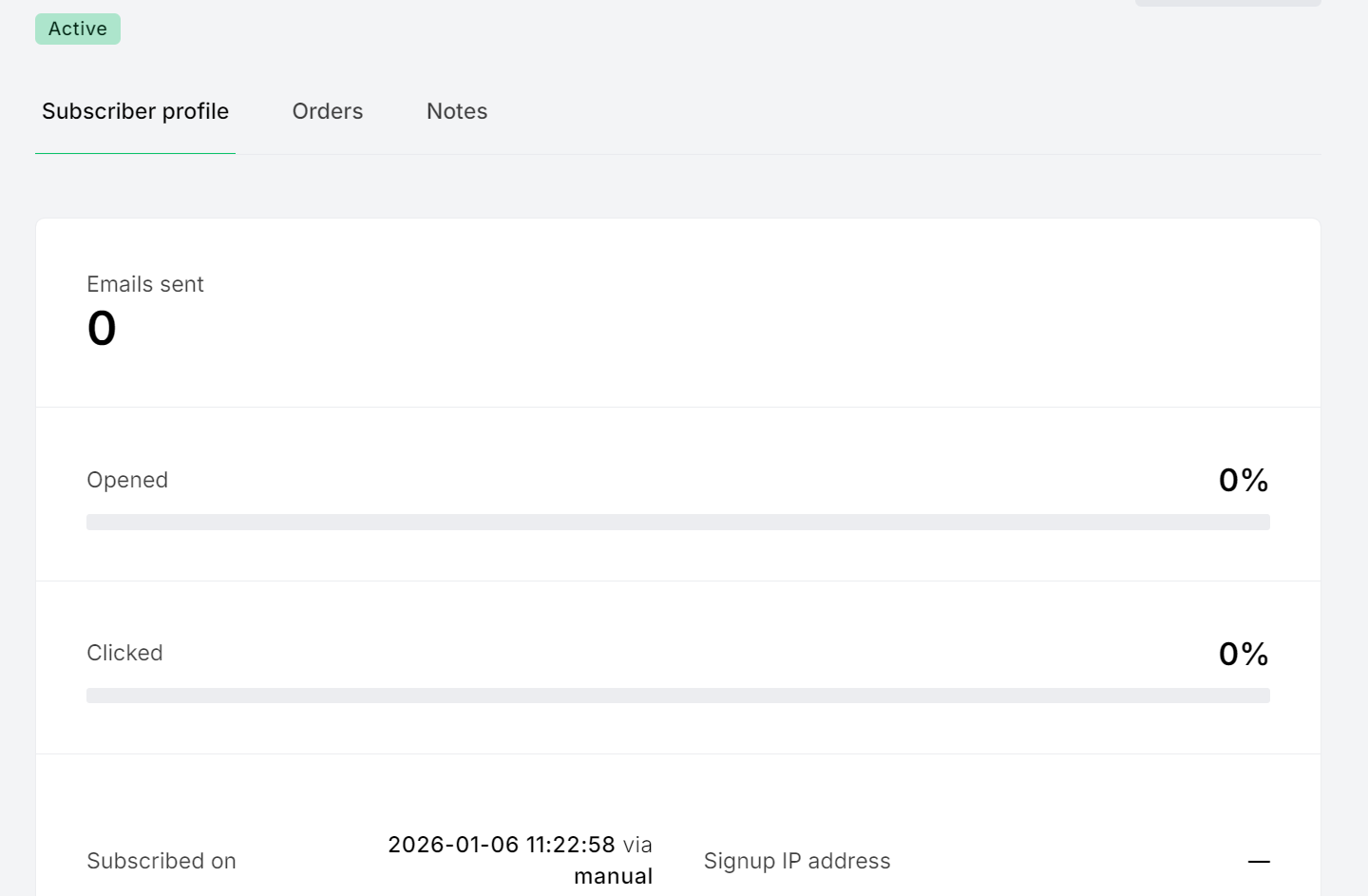
Task: Click the Clicked stat label
Action: (124, 653)
